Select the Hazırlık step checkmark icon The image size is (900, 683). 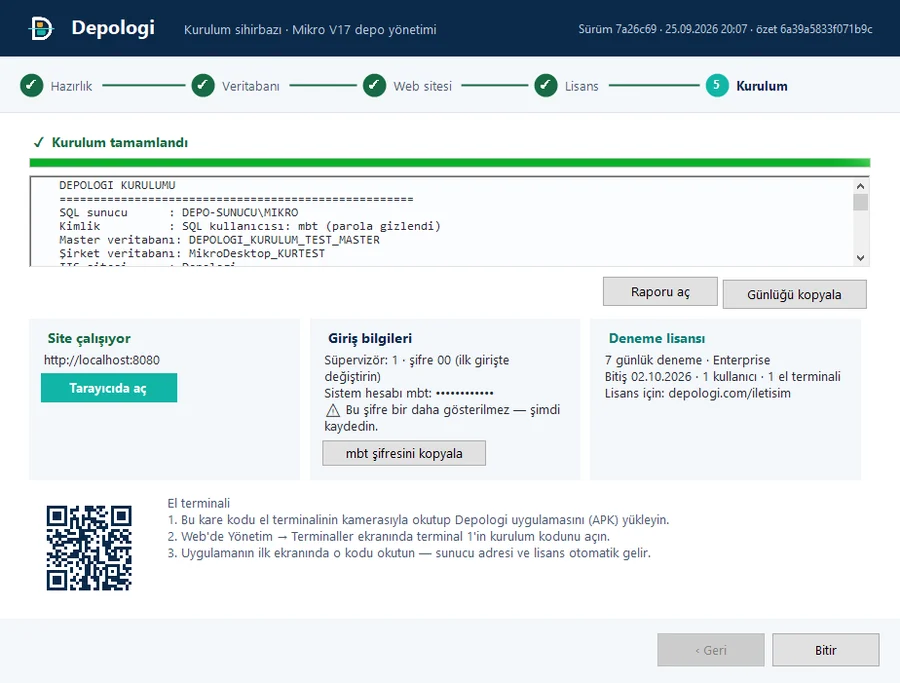coord(32,86)
